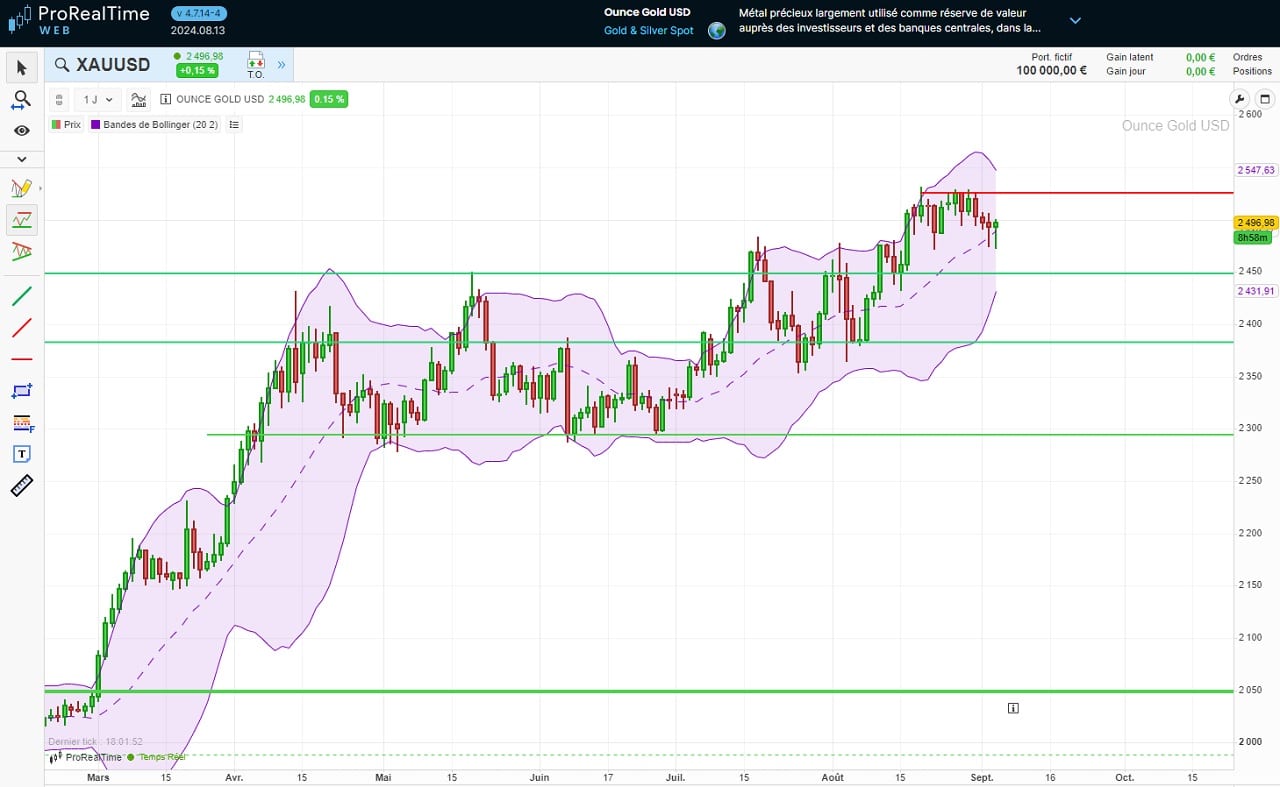Screen dimensions: 1280x787
Task: Open the timeframe dropdown showing 1 J
Action: [99, 99]
